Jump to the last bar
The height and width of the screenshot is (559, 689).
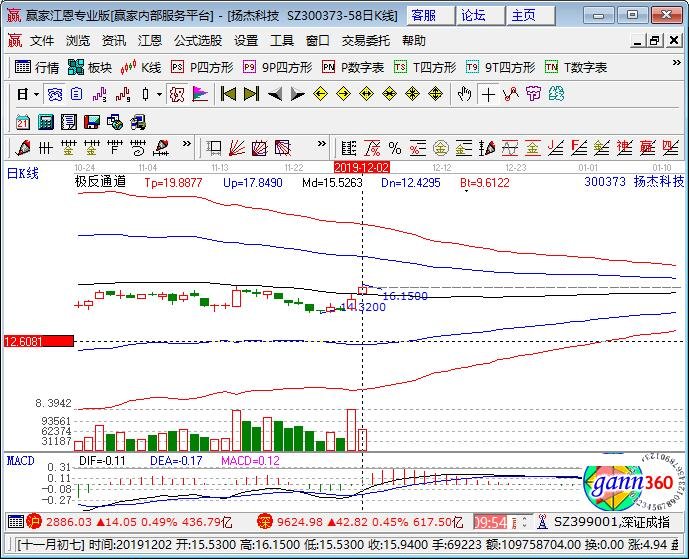251,94
